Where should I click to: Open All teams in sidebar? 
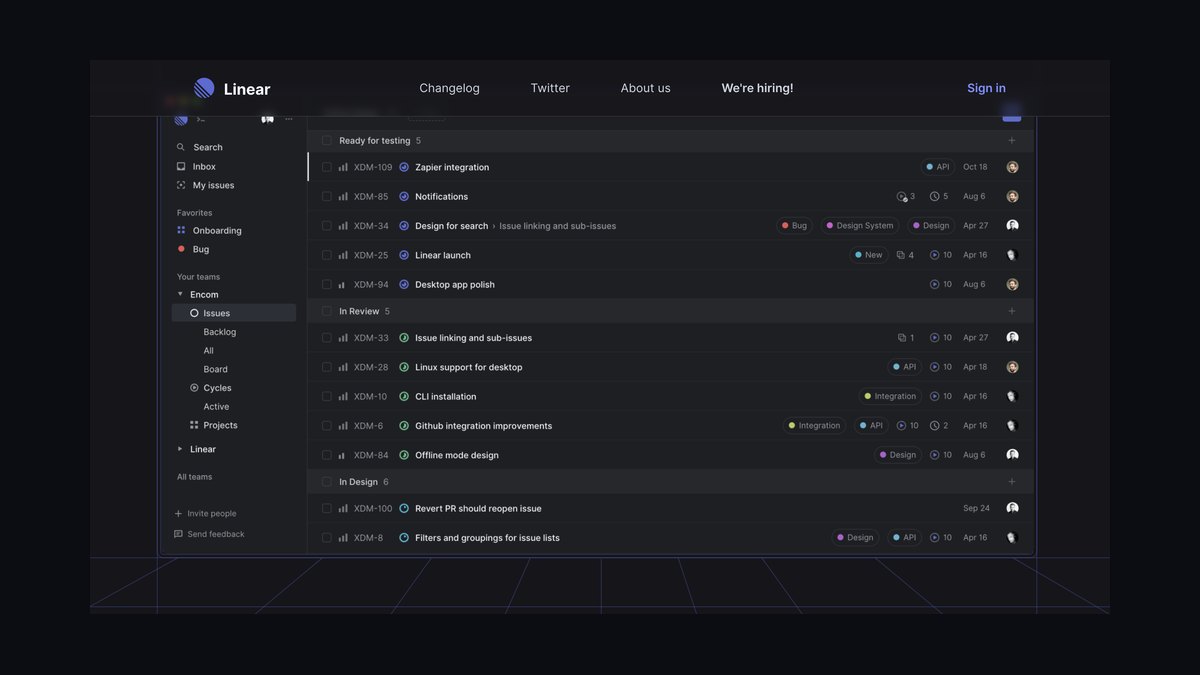[x=194, y=477]
